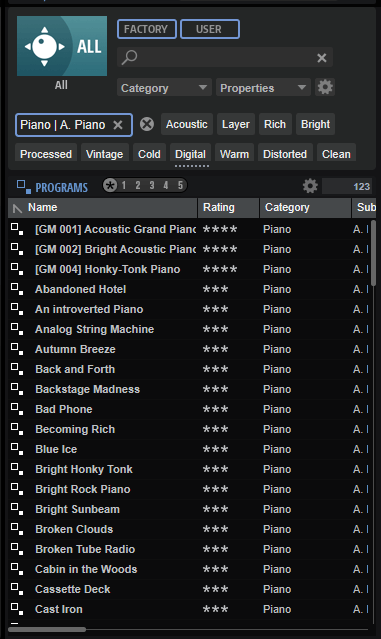Toggle the Digital attribute tag

coord(190,153)
